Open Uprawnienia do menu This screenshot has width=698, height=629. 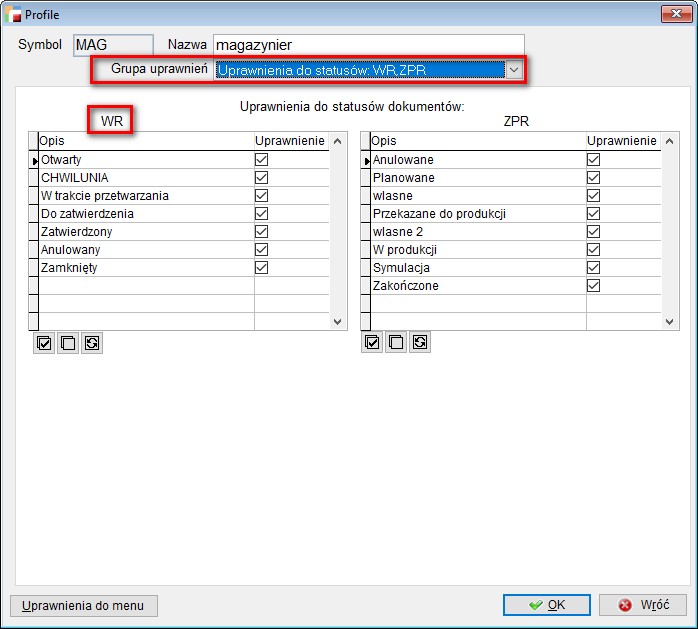84,605
